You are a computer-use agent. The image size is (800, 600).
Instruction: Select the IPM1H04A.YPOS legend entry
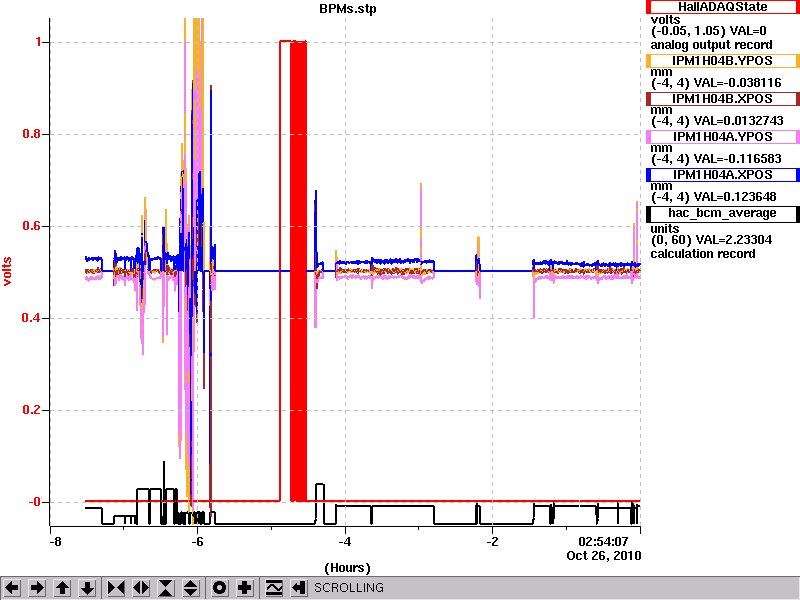tap(722, 137)
